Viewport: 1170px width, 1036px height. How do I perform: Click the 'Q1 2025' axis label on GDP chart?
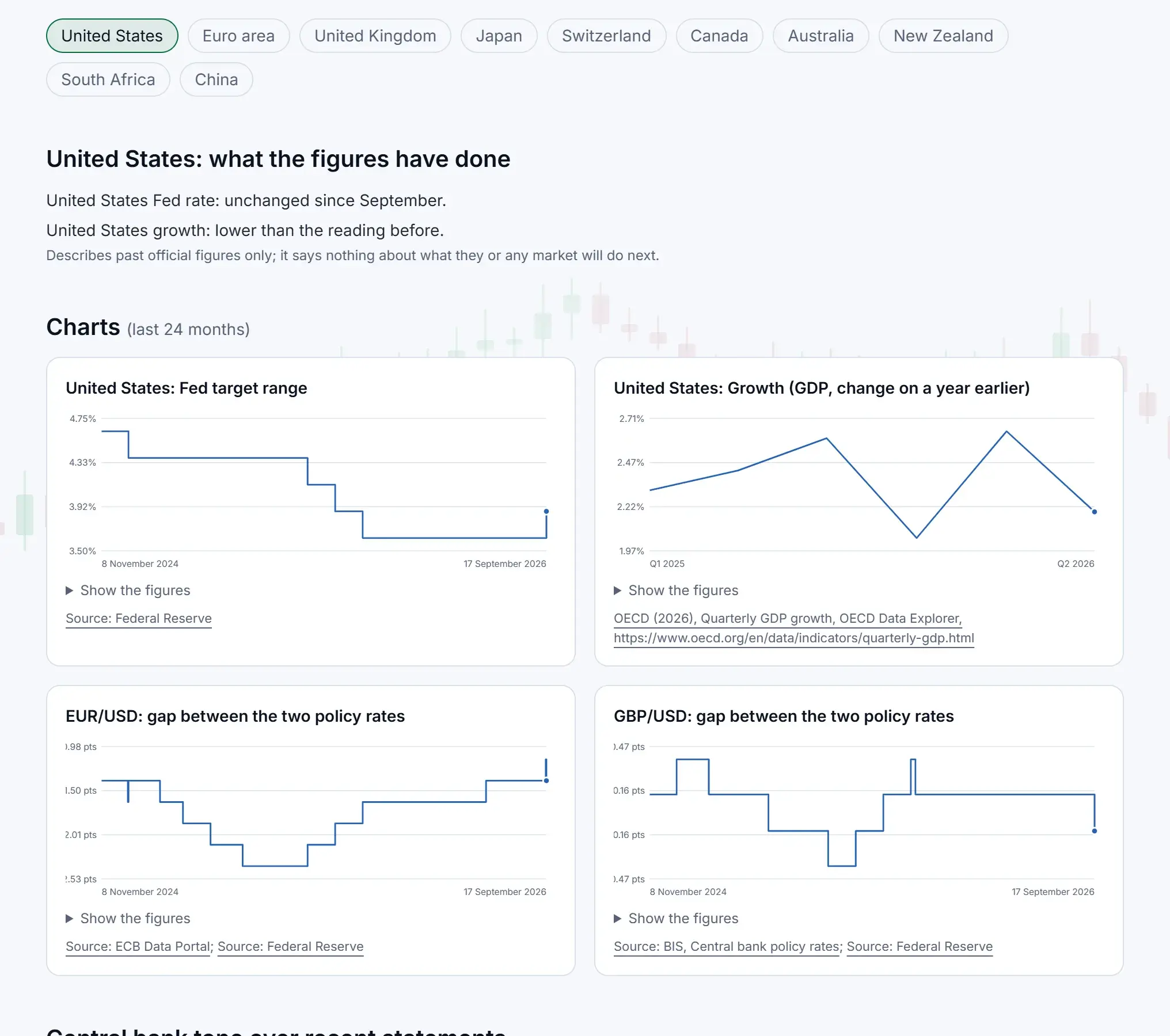coord(667,564)
